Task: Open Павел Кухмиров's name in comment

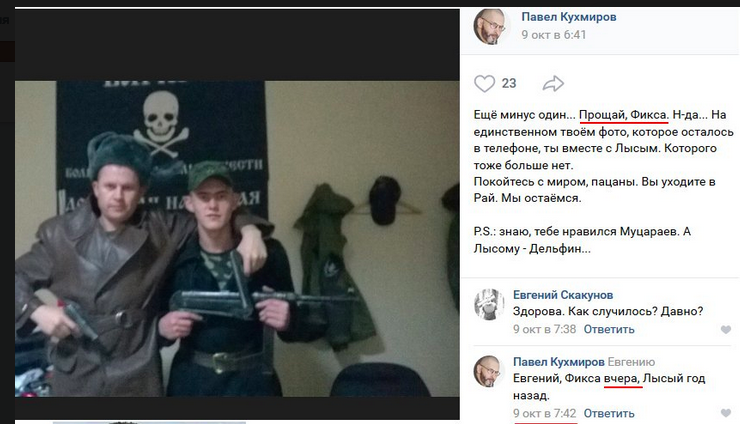Action: click(x=559, y=362)
